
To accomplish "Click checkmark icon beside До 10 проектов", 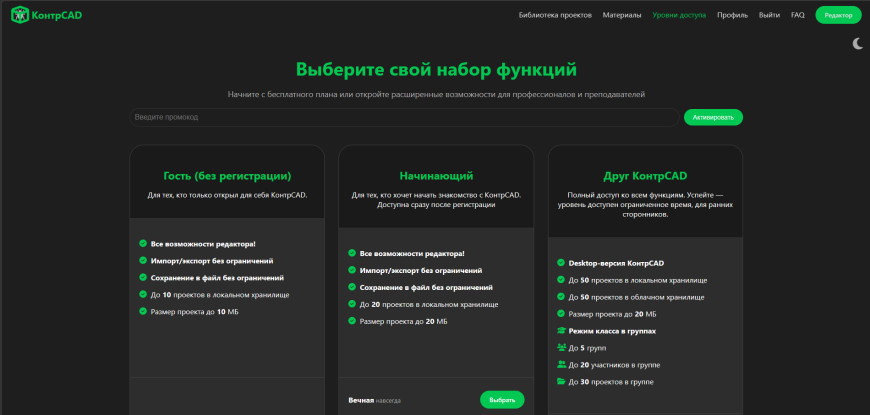I will pyautogui.click(x=143, y=295).
